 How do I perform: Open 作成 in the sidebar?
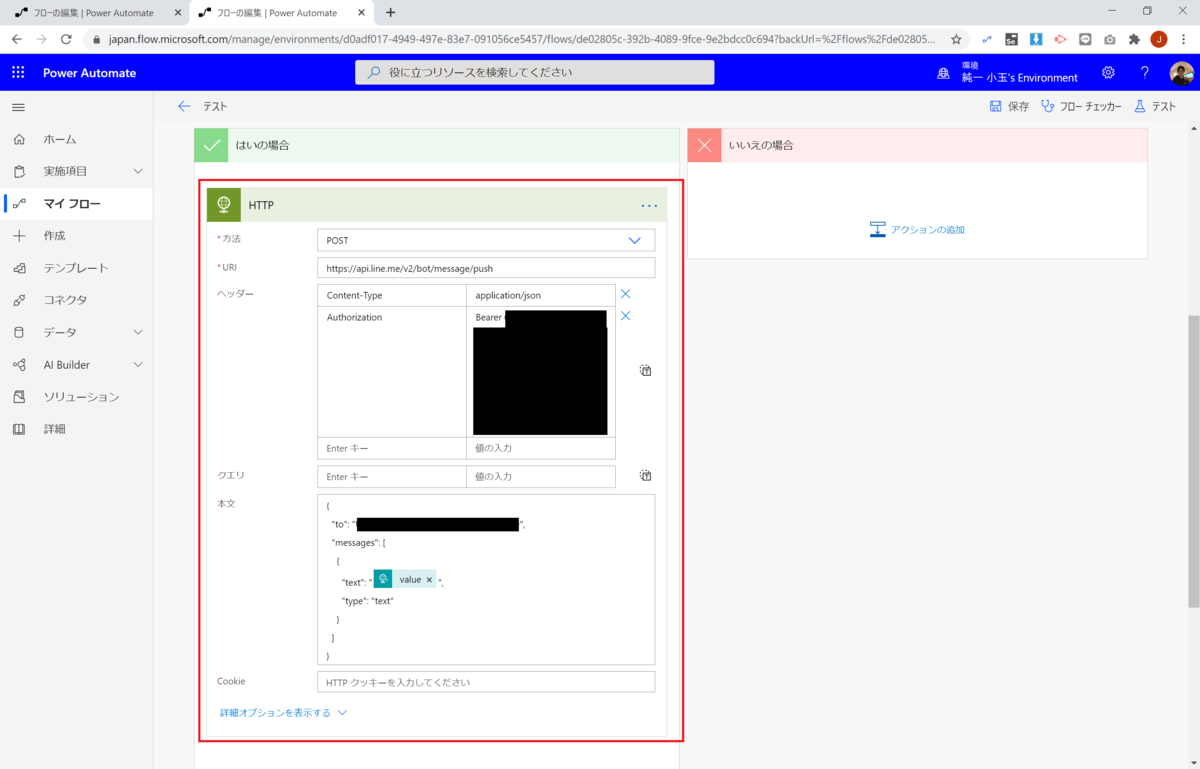point(77,236)
